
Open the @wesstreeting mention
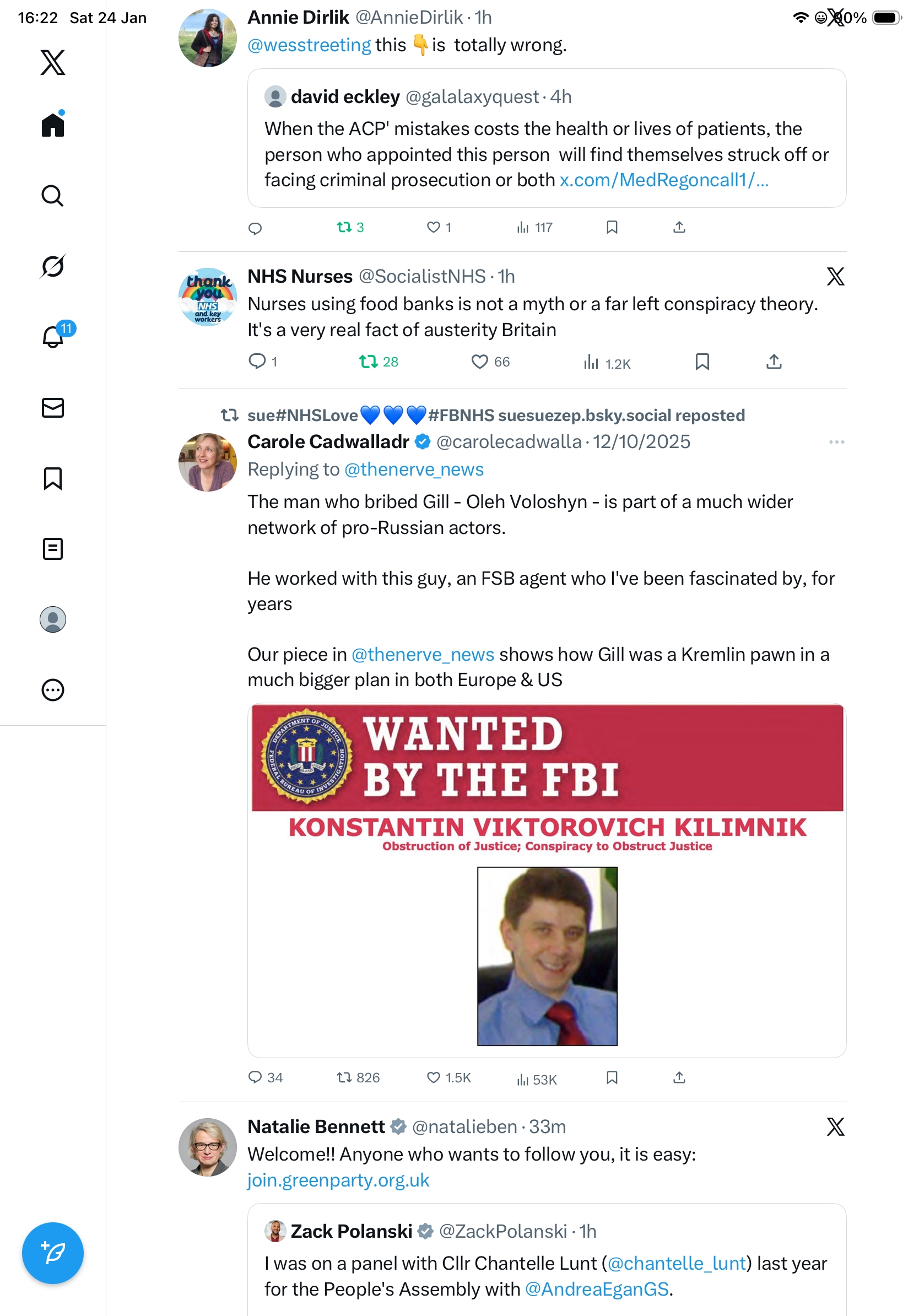point(309,45)
